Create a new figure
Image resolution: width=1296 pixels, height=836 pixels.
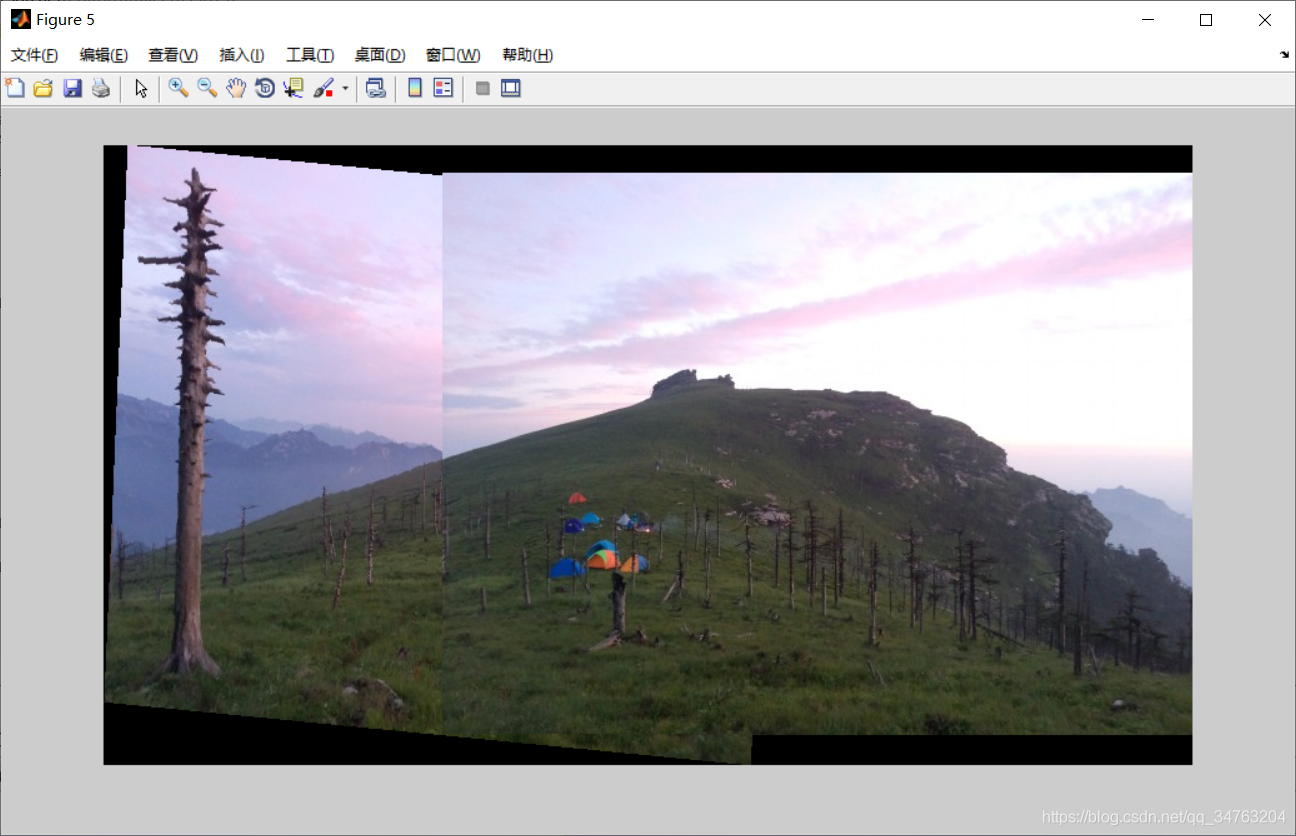[x=15, y=88]
